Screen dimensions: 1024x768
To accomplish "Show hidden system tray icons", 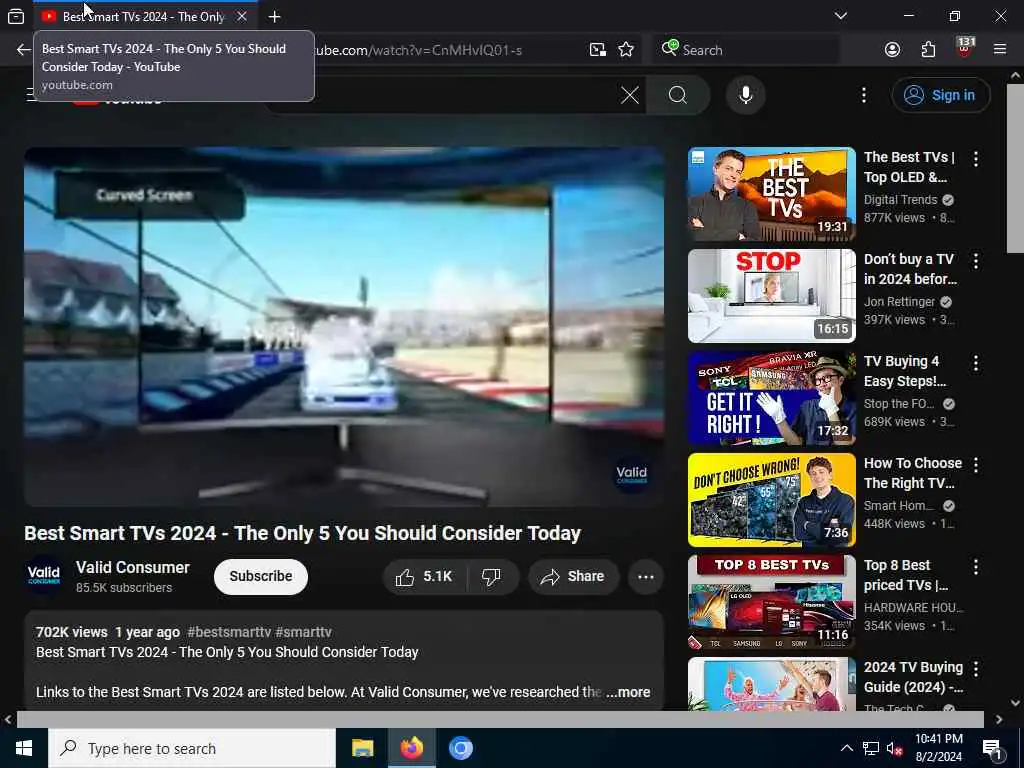I will 846,748.
